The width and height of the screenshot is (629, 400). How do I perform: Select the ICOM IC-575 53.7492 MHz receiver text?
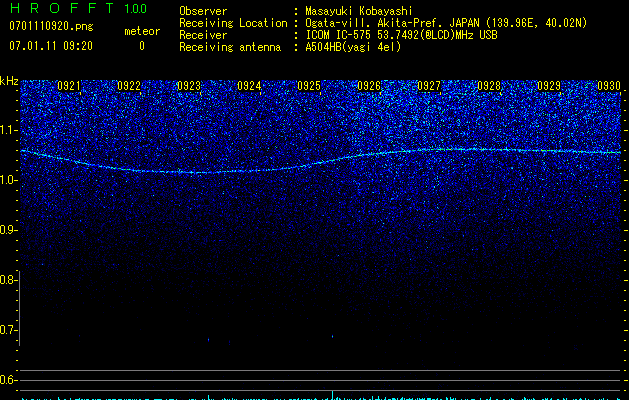[401, 35]
